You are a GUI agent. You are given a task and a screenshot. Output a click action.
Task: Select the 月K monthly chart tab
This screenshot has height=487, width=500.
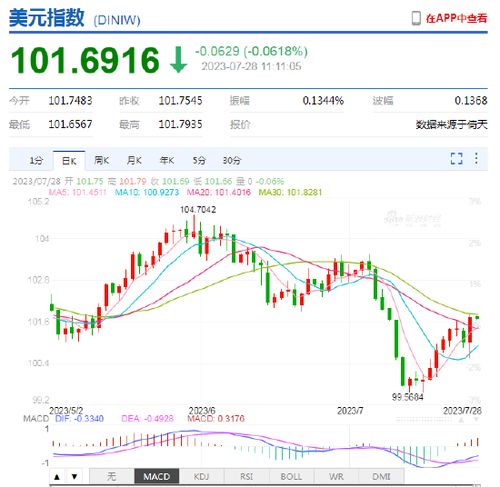pos(134,160)
